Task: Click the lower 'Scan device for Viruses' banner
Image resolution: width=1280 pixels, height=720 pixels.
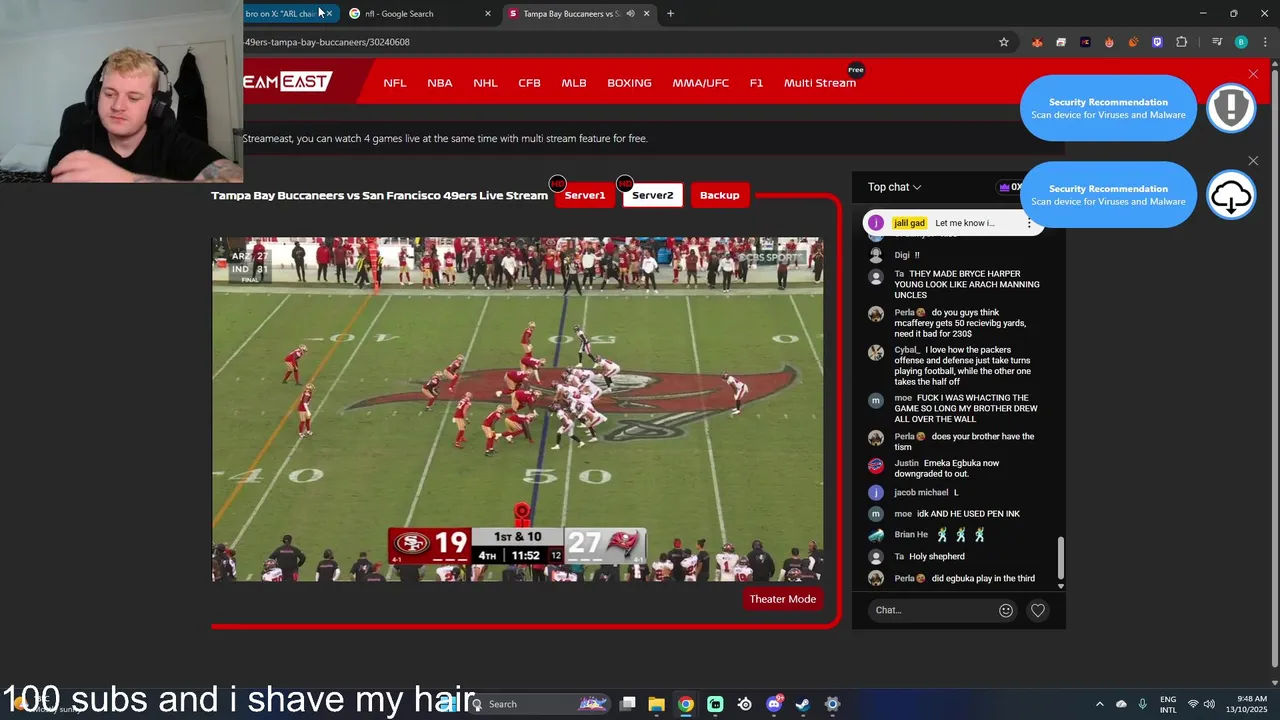Action: [x=1108, y=195]
